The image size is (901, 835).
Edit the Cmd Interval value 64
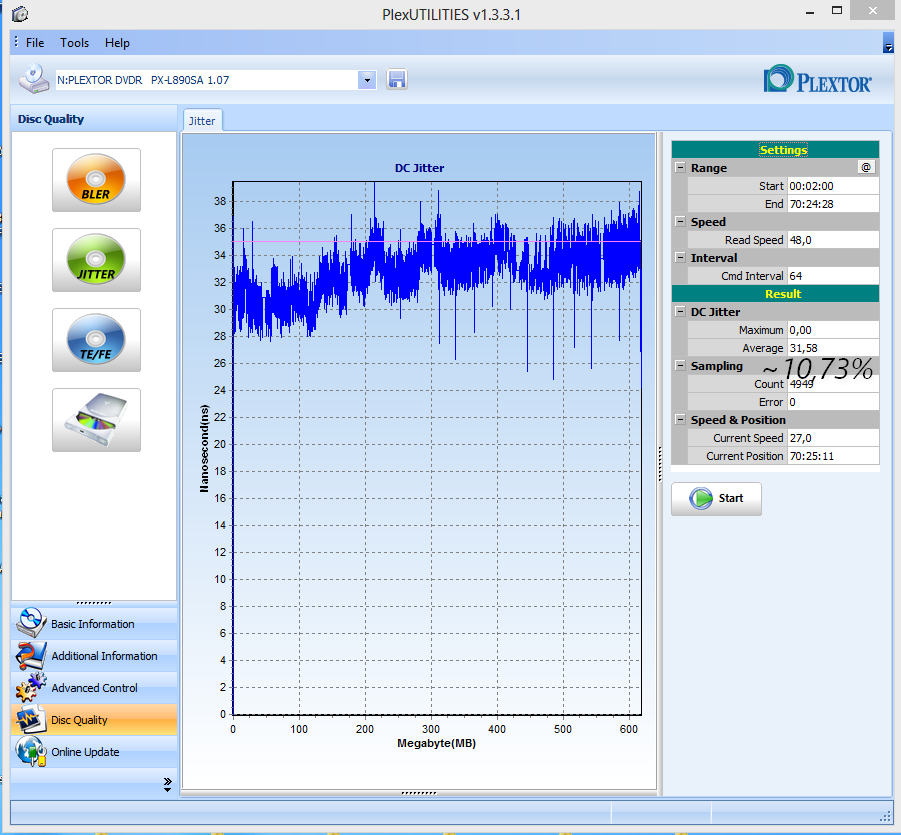point(833,276)
